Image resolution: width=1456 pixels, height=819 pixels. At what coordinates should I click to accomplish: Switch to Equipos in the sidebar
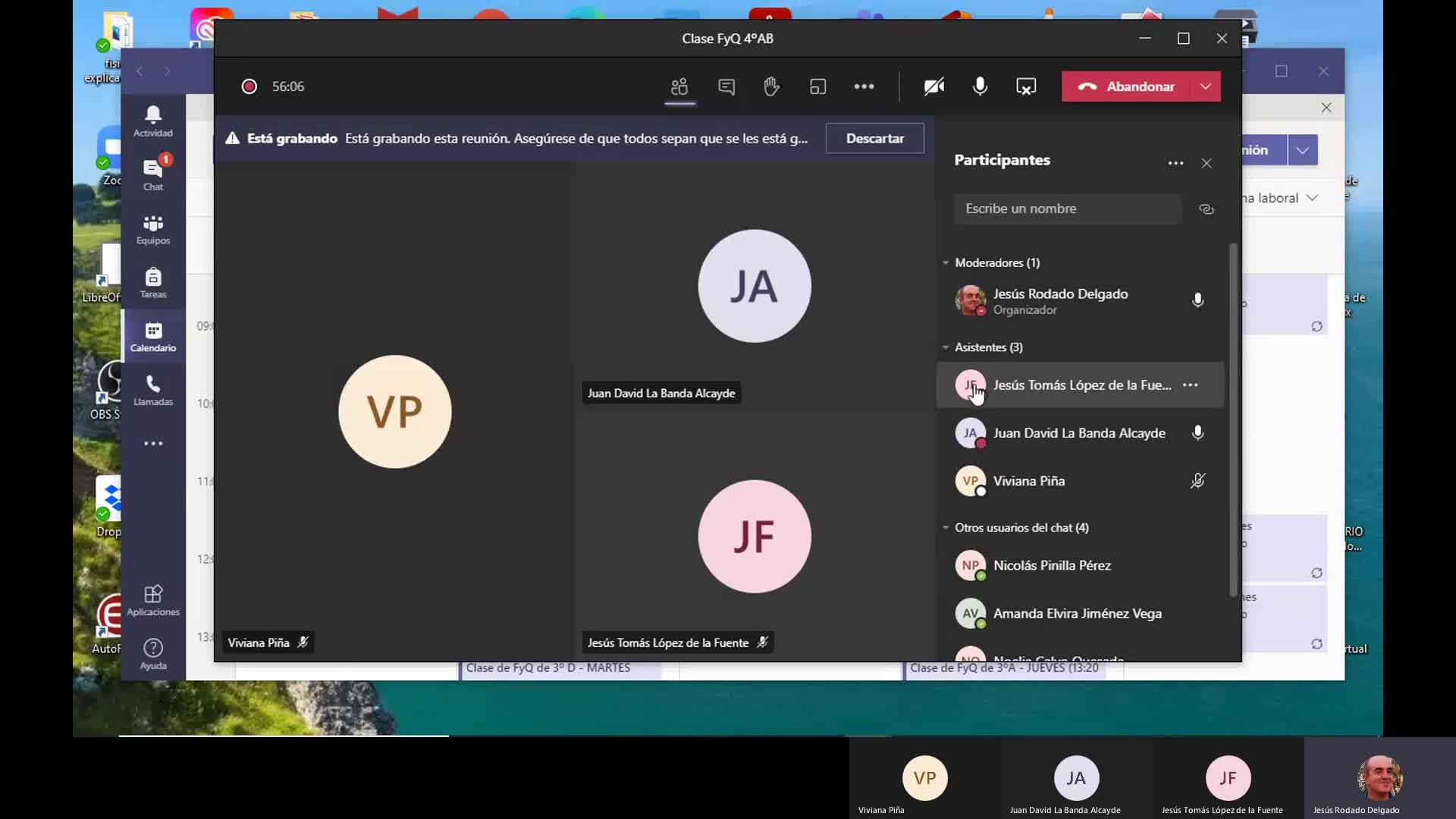click(153, 229)
